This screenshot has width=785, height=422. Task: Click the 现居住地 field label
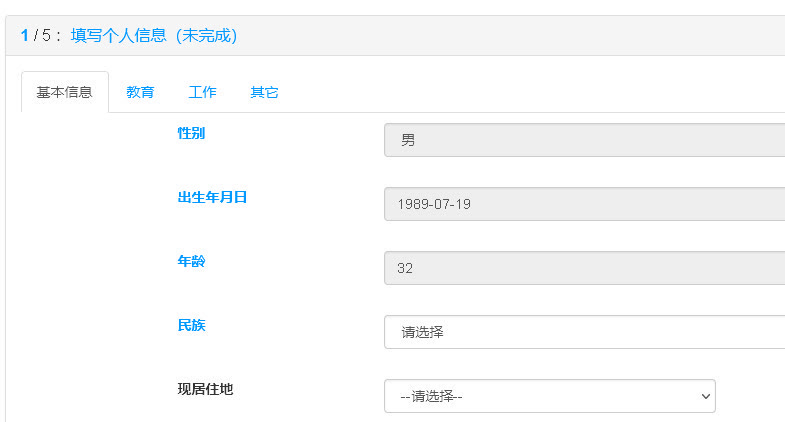pos(205,389)
